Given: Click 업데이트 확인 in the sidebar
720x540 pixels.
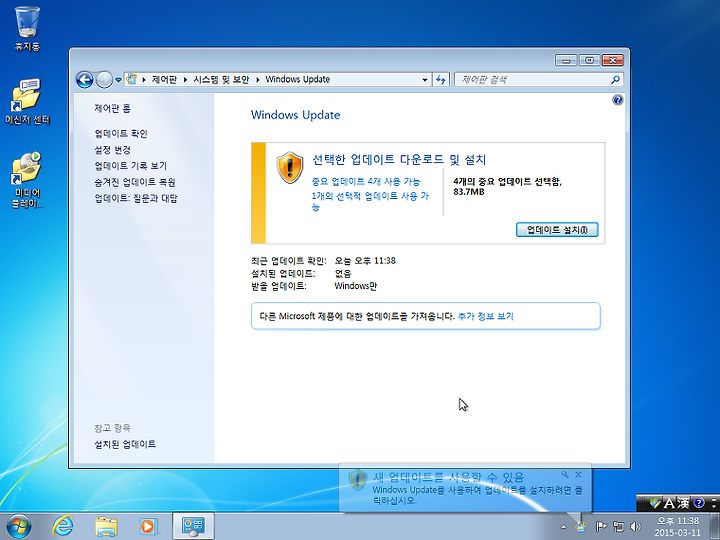Looking at the screenshot, I should point(121,134).
